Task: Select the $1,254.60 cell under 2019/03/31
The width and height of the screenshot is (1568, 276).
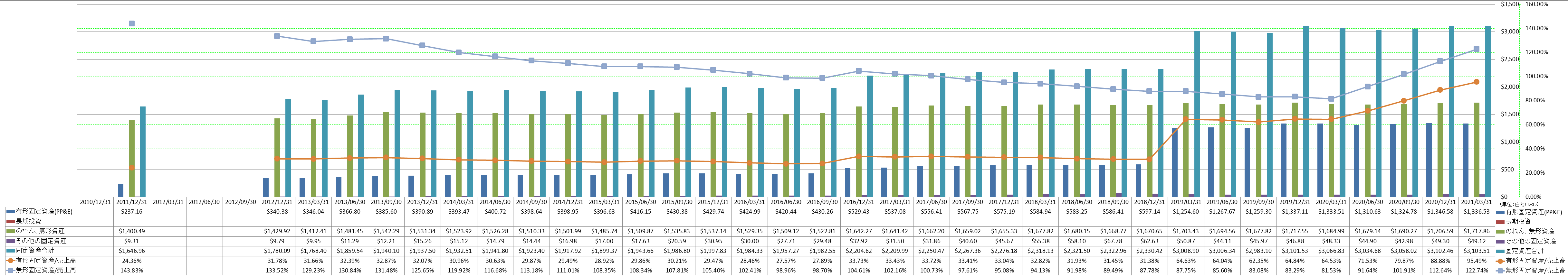Action: [1186, 212]
